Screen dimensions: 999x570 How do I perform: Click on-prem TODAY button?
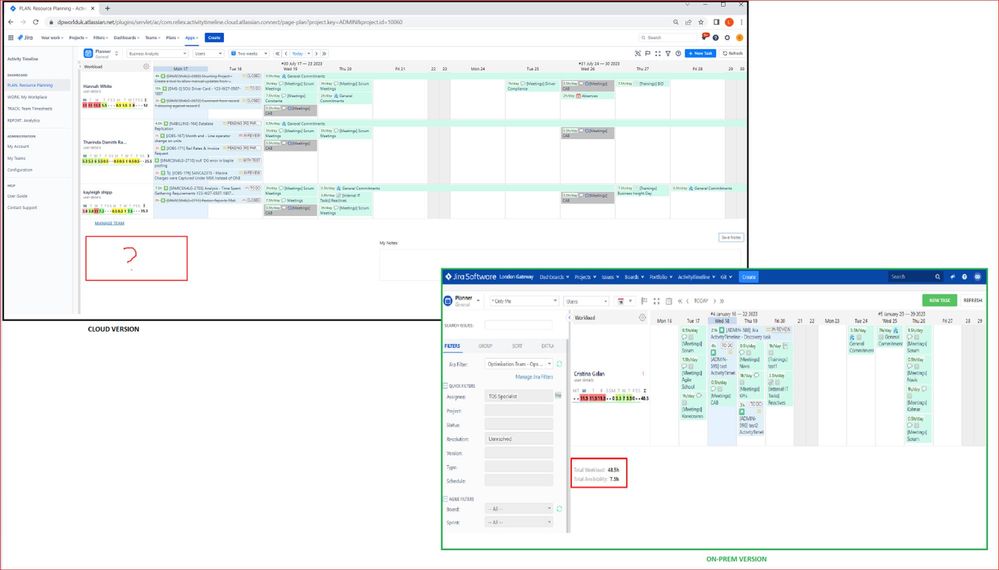tap(701, 301)
